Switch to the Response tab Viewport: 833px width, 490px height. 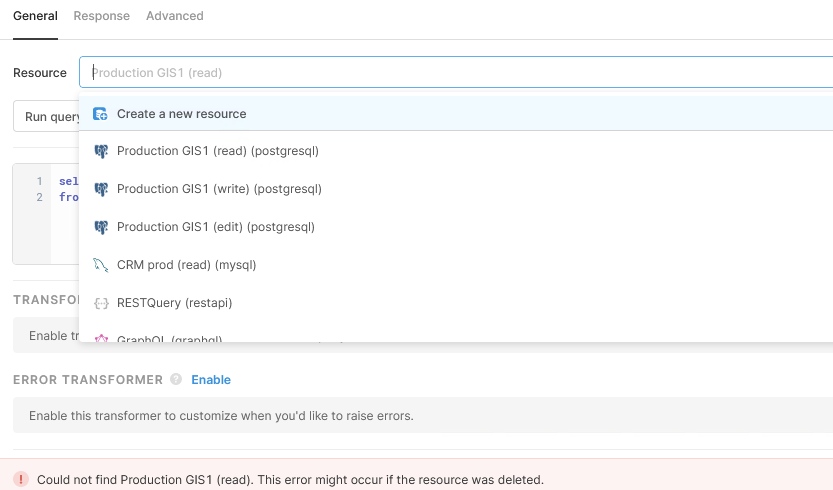pyautogui.click(x=101, y=16)
